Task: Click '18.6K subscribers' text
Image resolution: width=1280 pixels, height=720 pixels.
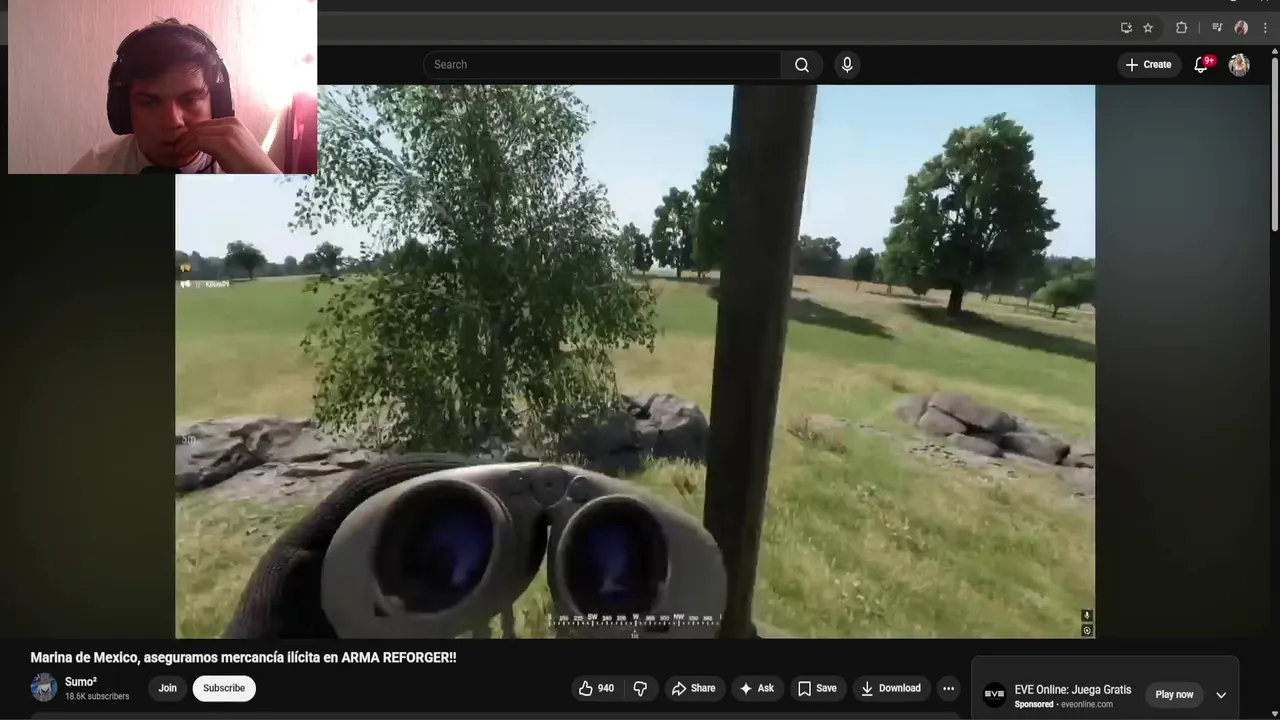Action: [97, 697]
